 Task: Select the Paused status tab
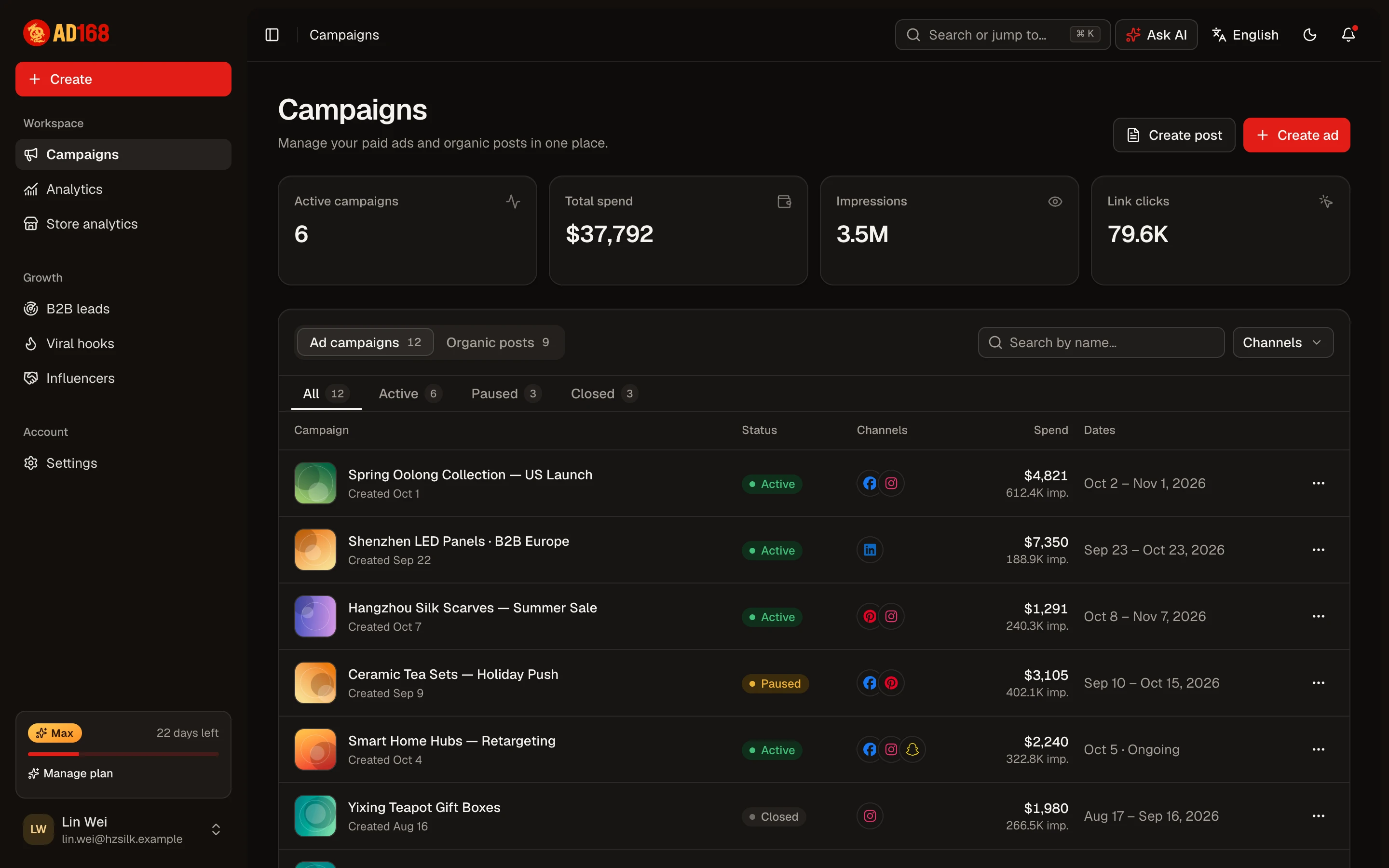tap(506, 394)
